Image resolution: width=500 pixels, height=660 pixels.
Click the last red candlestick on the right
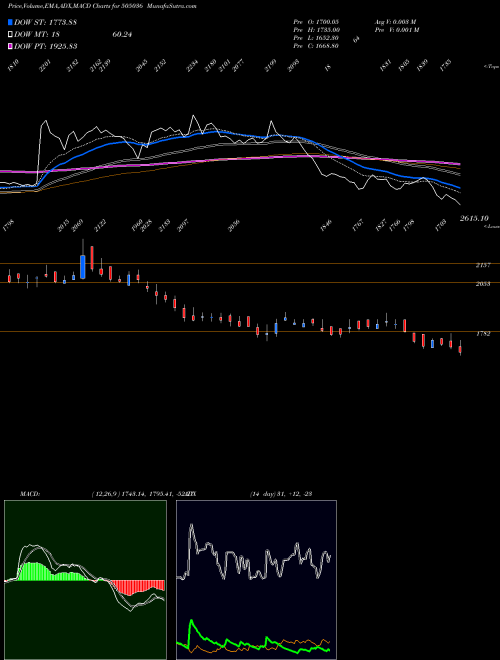pos(460,349)
